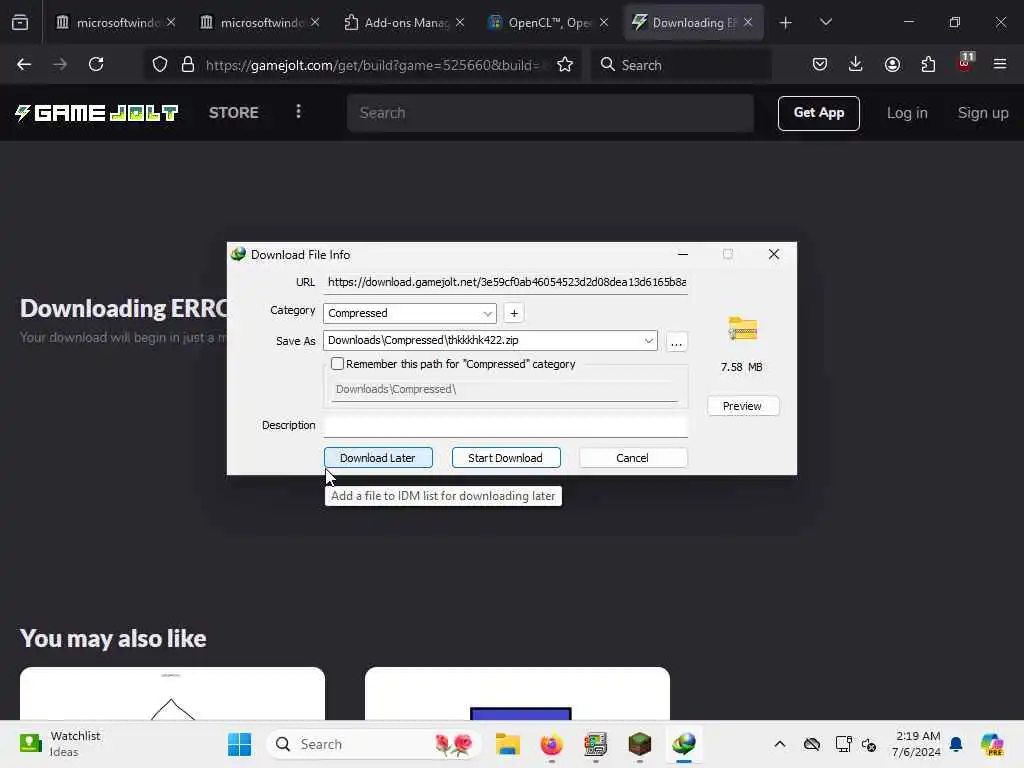The width and height of the screenshot is (1024, 768).
Task: Open the colorful app taskbar icon
Action: [595, 744]
